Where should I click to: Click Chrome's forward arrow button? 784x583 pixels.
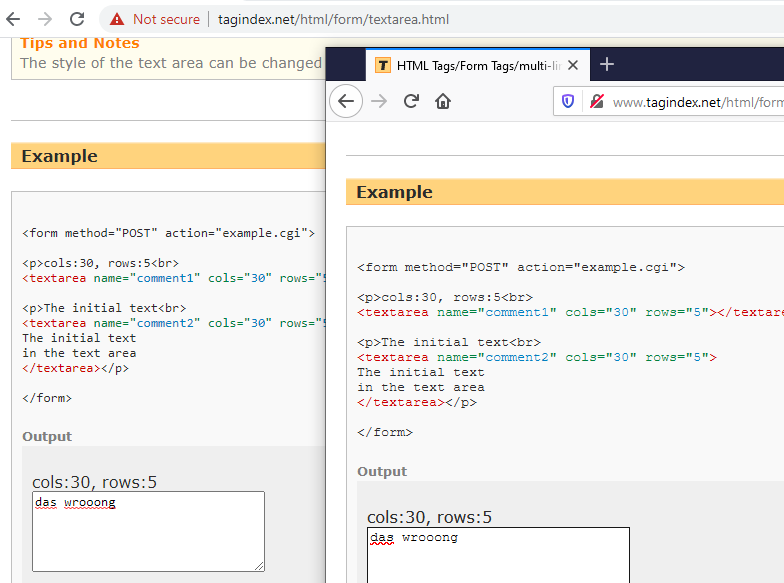(x=45, y=19)
